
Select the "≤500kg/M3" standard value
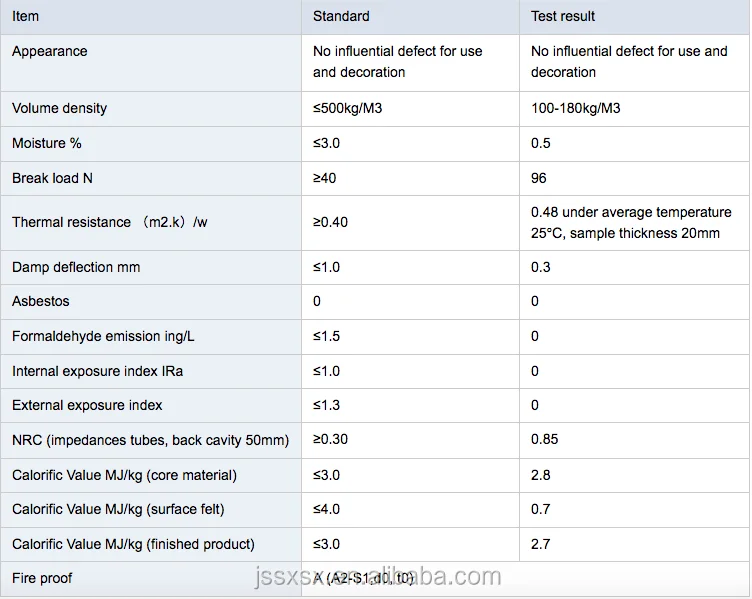[347, 108]
